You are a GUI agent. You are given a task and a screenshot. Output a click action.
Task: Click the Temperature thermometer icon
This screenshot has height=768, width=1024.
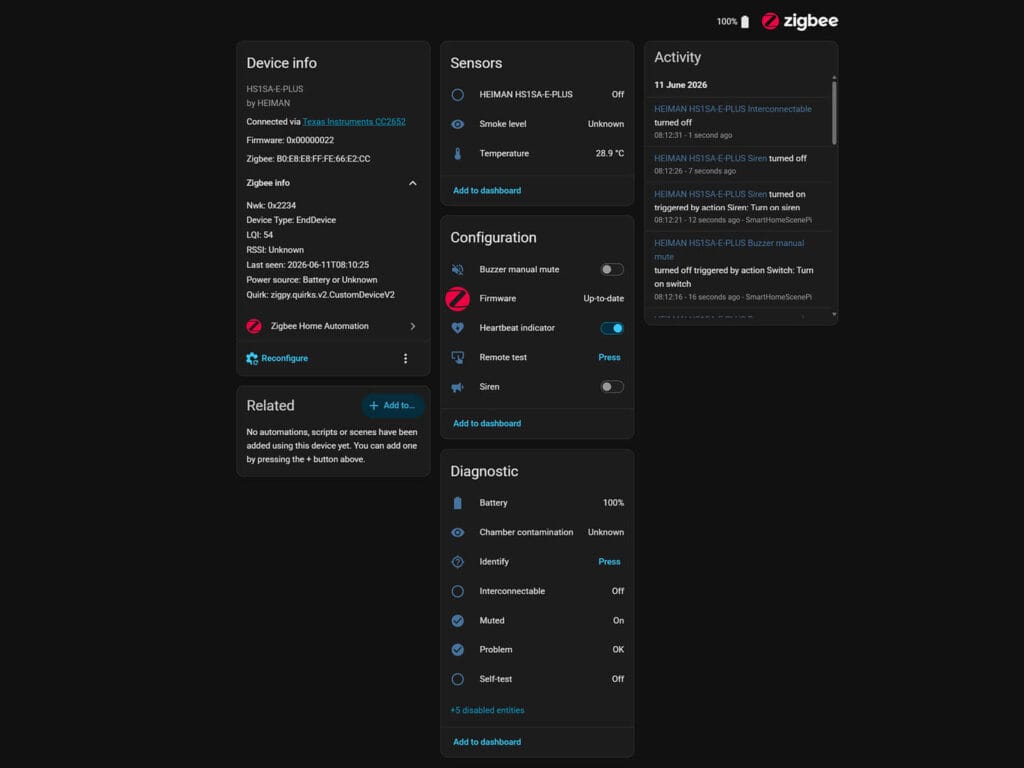coord(458,153)
